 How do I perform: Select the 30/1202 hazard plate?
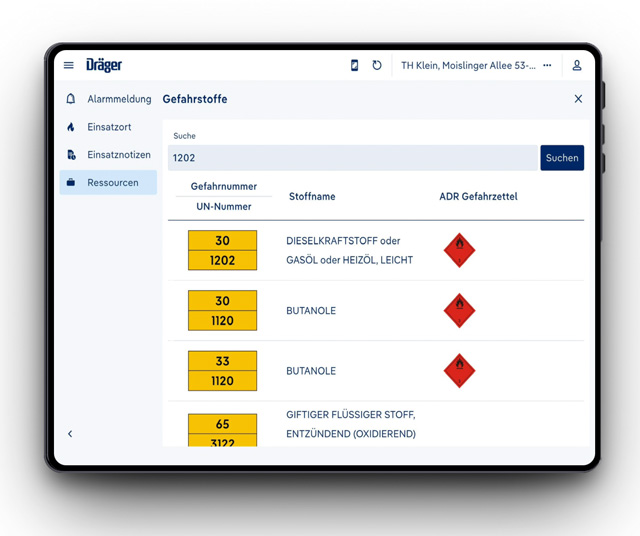(x=222, y=250)
